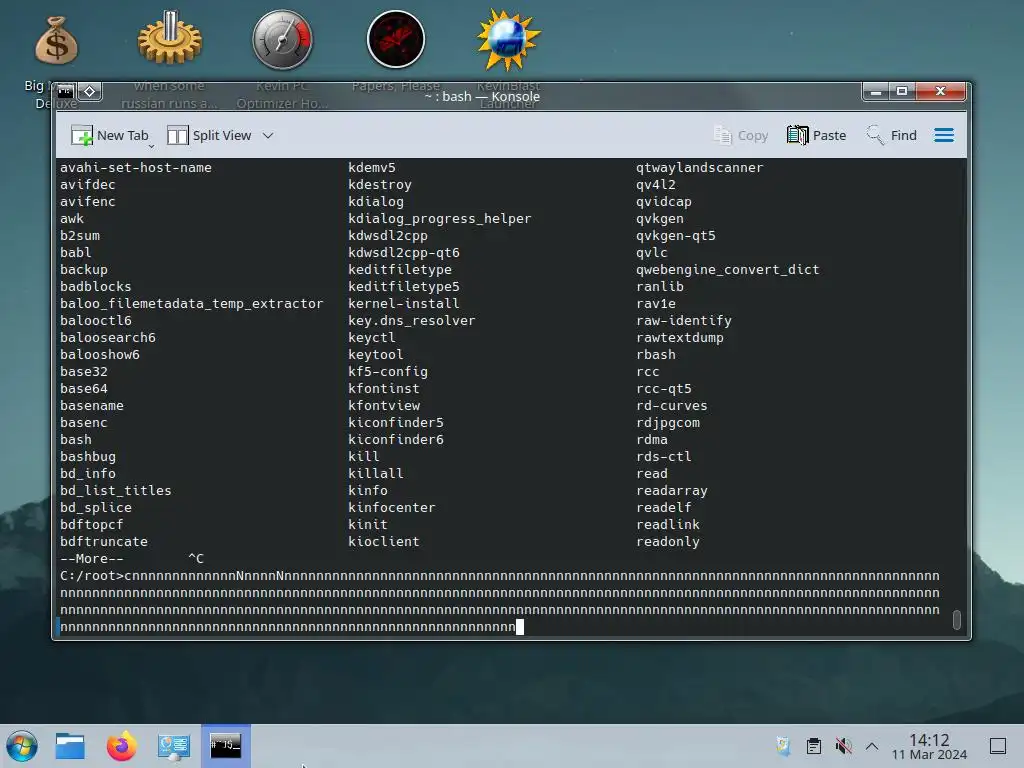This screenshot has width=1024, height=768.
Task: Close the Konsole window
Action: tap(940, 91)
